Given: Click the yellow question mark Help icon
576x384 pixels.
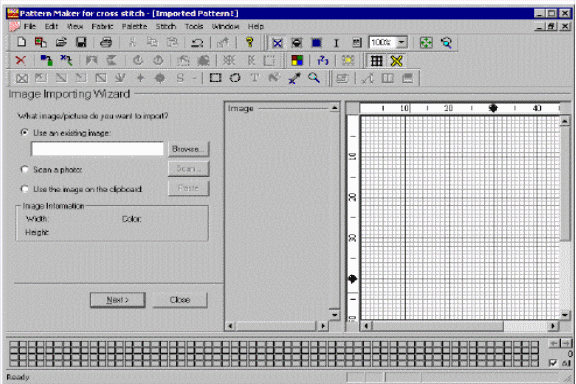Looking at the screenshot, I should click(250, 42).
